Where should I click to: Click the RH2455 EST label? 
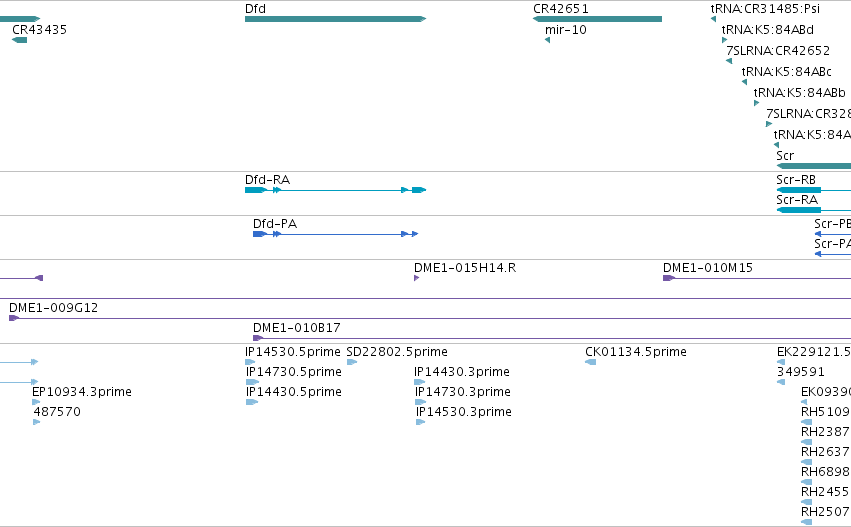[x=825, y=492]
